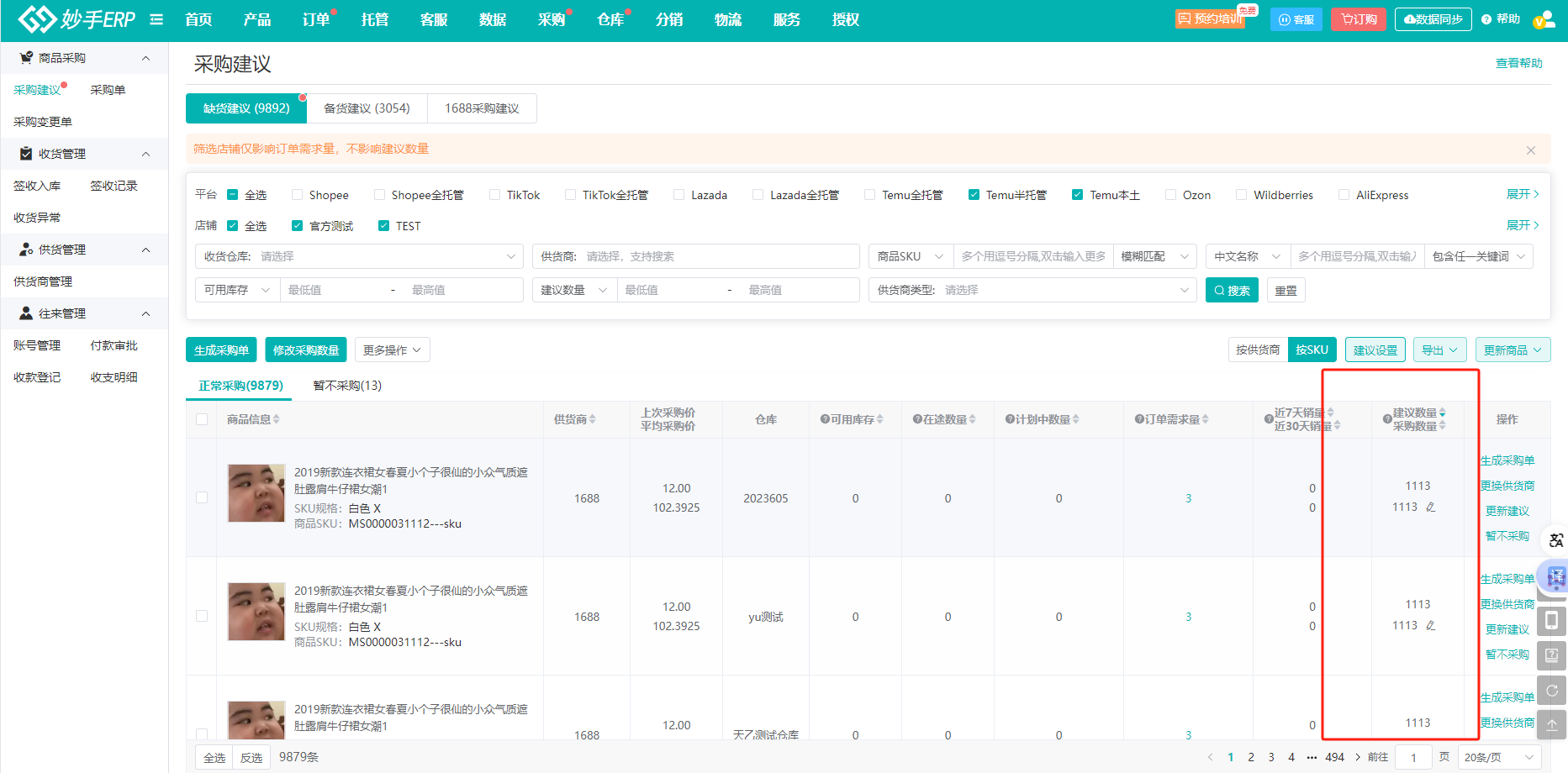Switch to the 备货建议 (3054) tab
The image size is (1568, 773).
click(x=367, y=108)
